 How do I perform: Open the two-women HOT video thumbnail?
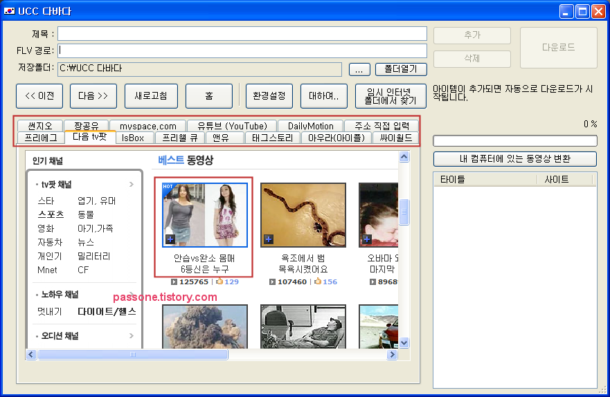(x=205, y=215)
